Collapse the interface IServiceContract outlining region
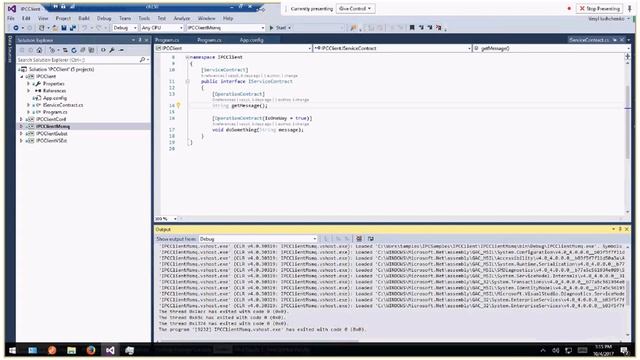The image size is (640, 360). pos(187,81)
